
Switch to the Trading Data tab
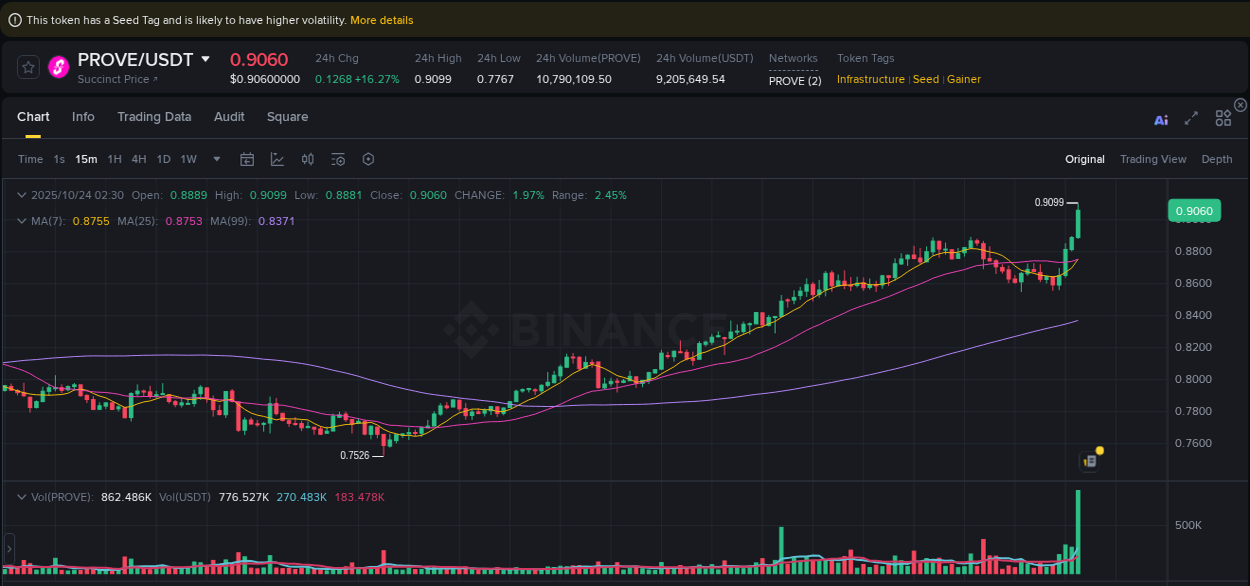coord(154,117)
